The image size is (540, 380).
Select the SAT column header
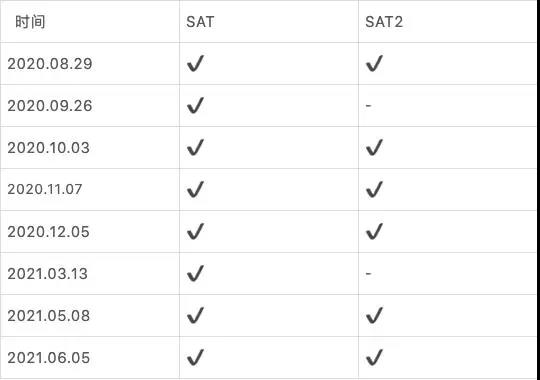[x=200, y=22]
